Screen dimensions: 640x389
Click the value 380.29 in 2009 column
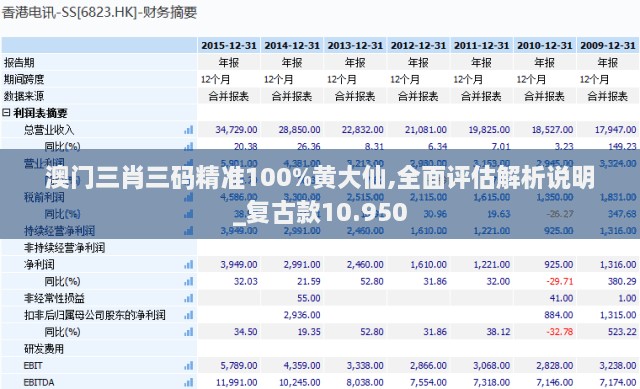click(x=622, y=281)
